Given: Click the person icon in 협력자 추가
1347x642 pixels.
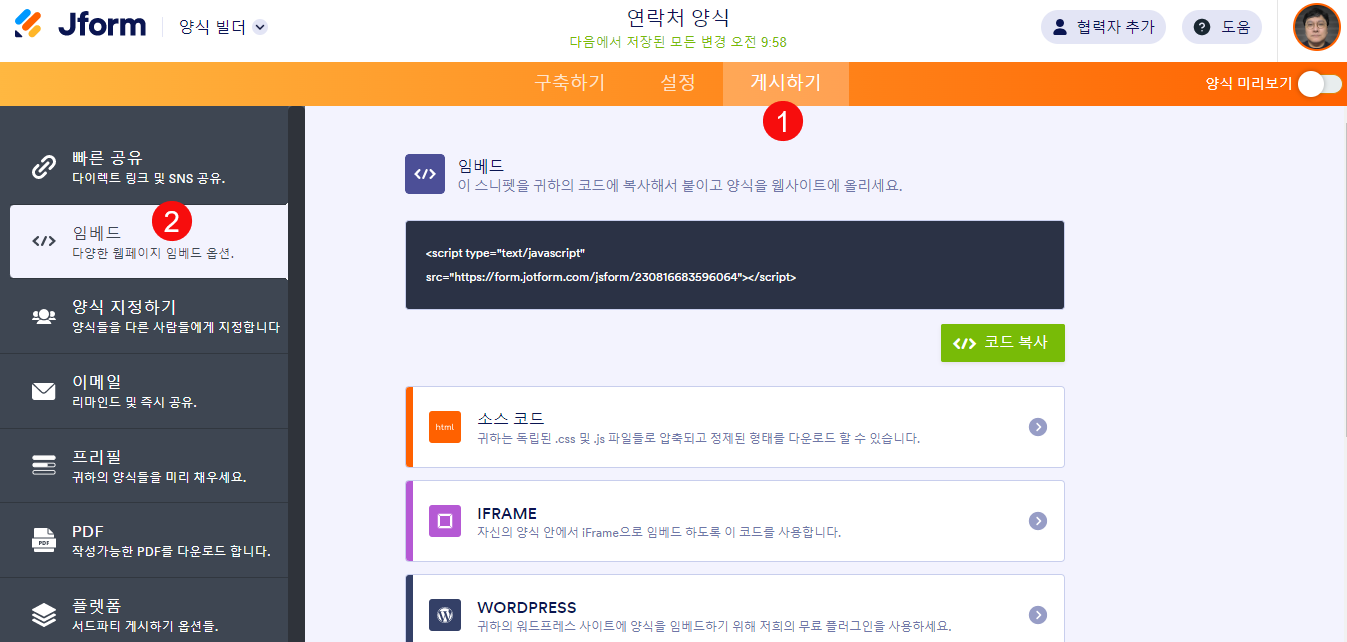Looking at the screenshot, I should coord(1061,27).
